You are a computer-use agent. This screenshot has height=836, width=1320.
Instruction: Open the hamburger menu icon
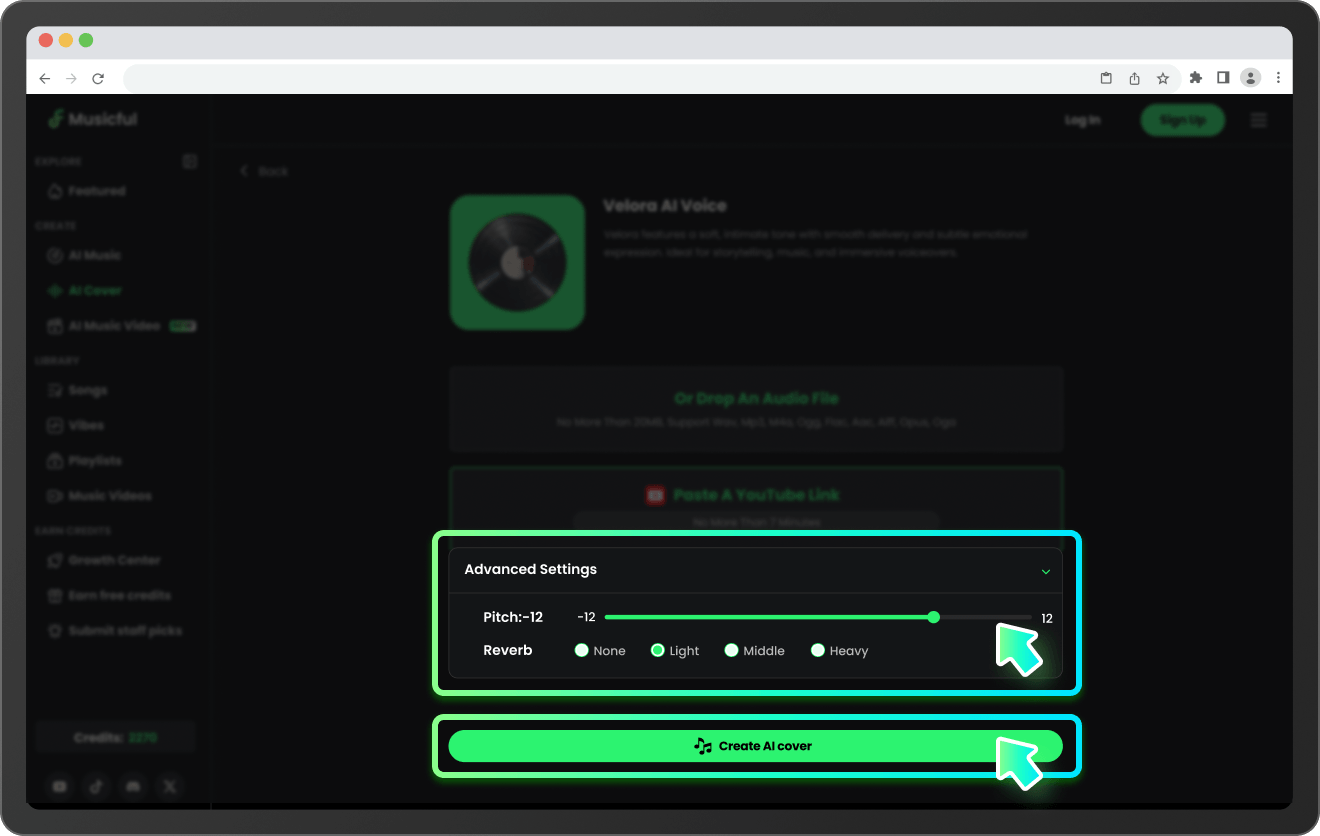coord(1259,120)
